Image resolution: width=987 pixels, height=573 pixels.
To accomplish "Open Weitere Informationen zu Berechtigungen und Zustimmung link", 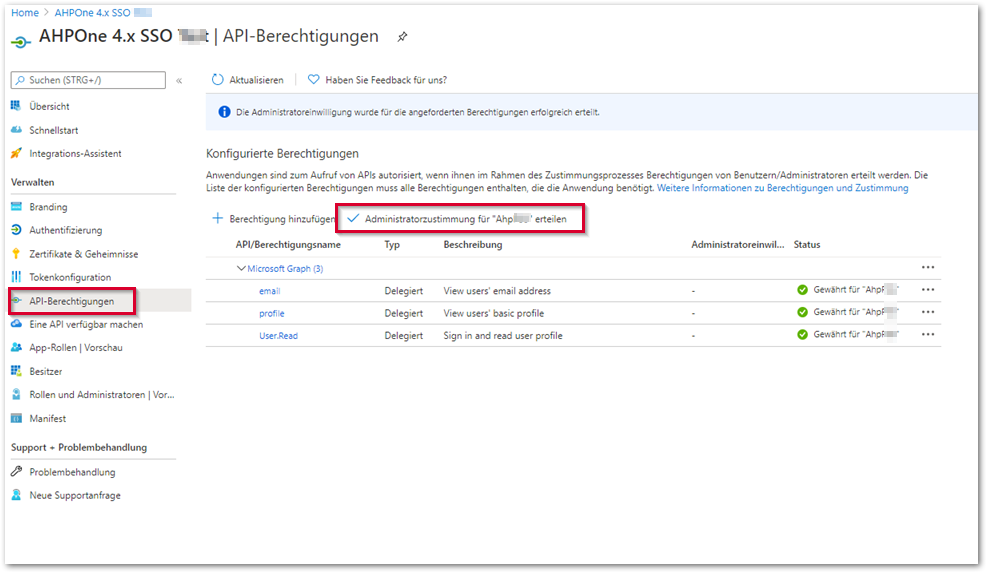I will point(782,188).
